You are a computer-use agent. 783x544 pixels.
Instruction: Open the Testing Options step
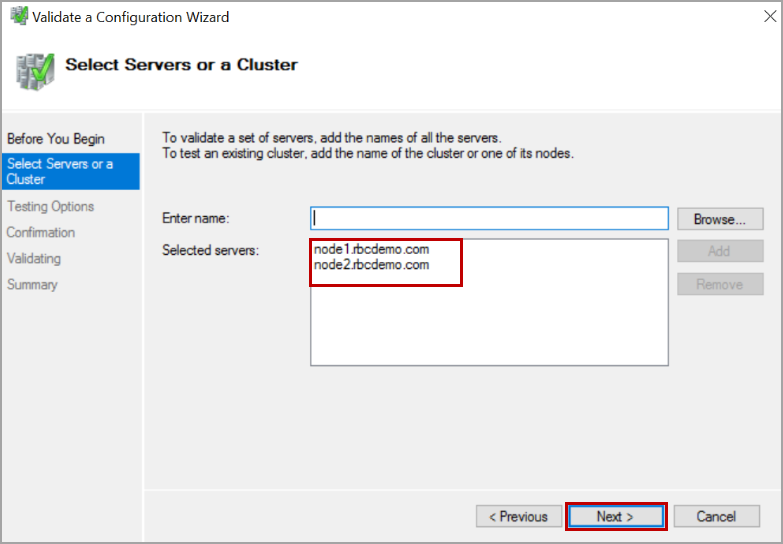(50, 206)
